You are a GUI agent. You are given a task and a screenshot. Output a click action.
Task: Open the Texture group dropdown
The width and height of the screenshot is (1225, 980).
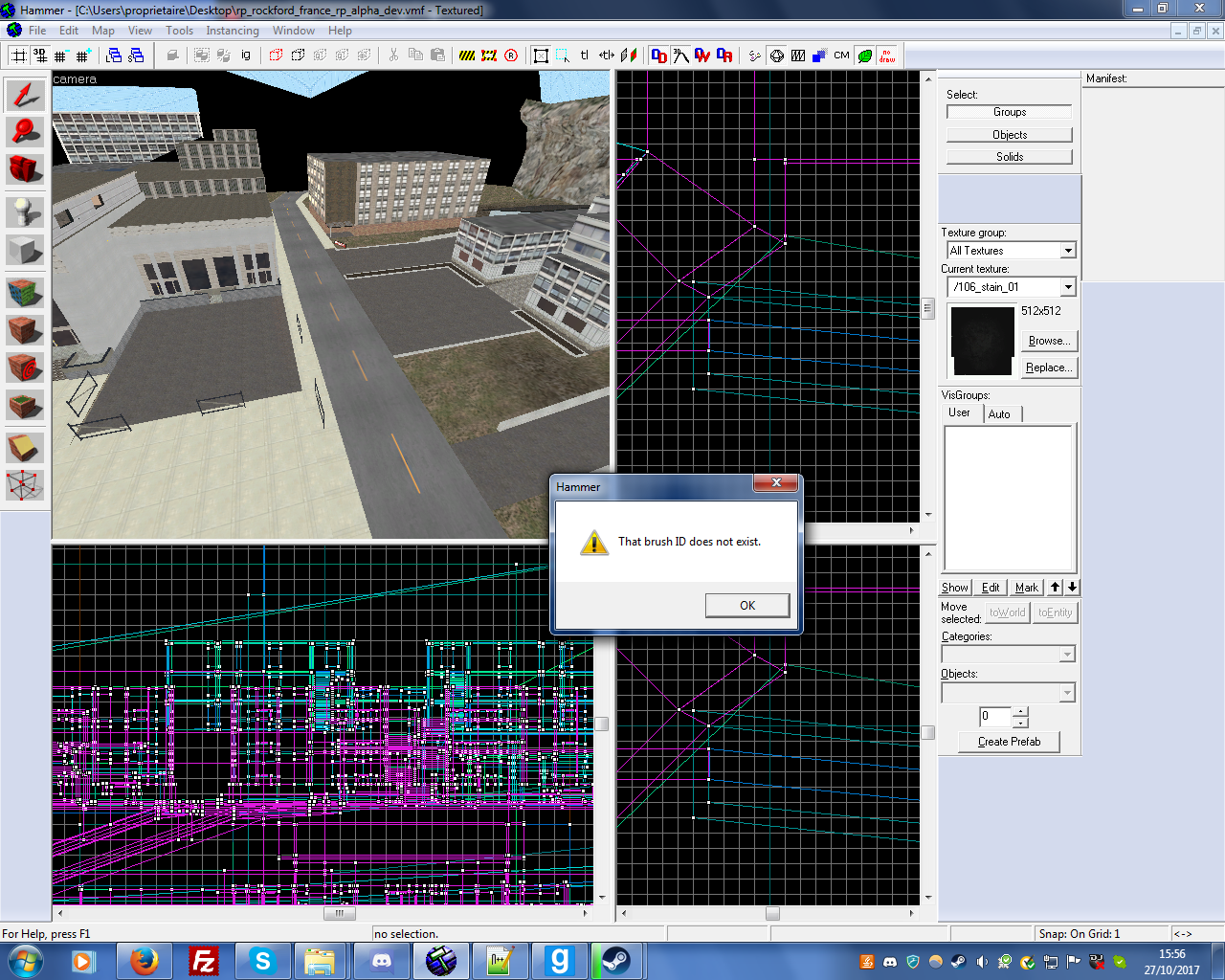(x=1068, y=251)
